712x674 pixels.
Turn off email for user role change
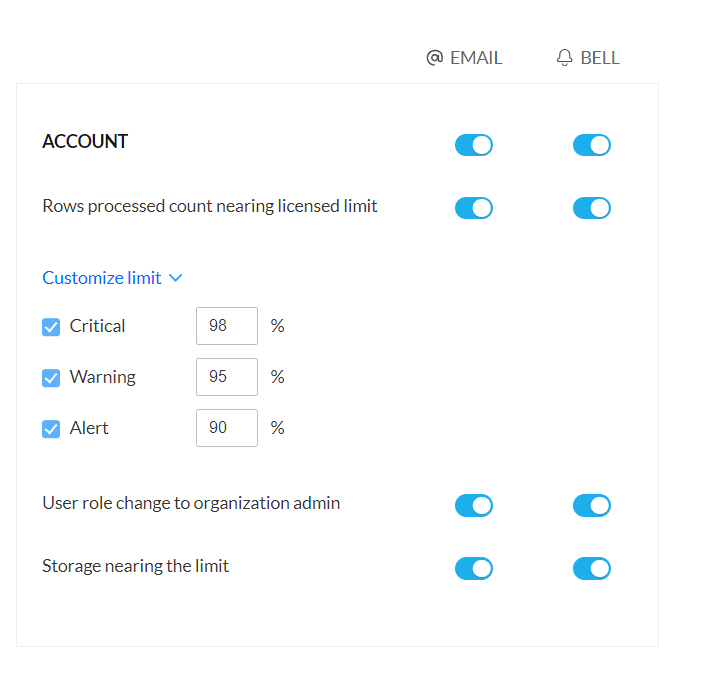(474, 505)
